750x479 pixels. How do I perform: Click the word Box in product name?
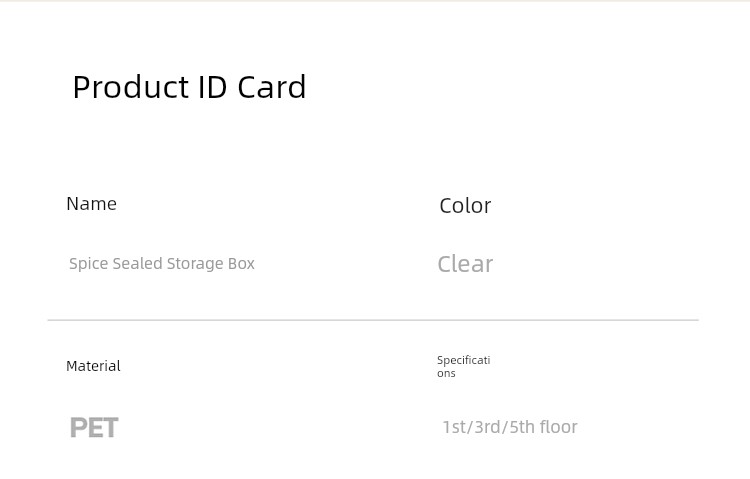[x=241, y=264]
